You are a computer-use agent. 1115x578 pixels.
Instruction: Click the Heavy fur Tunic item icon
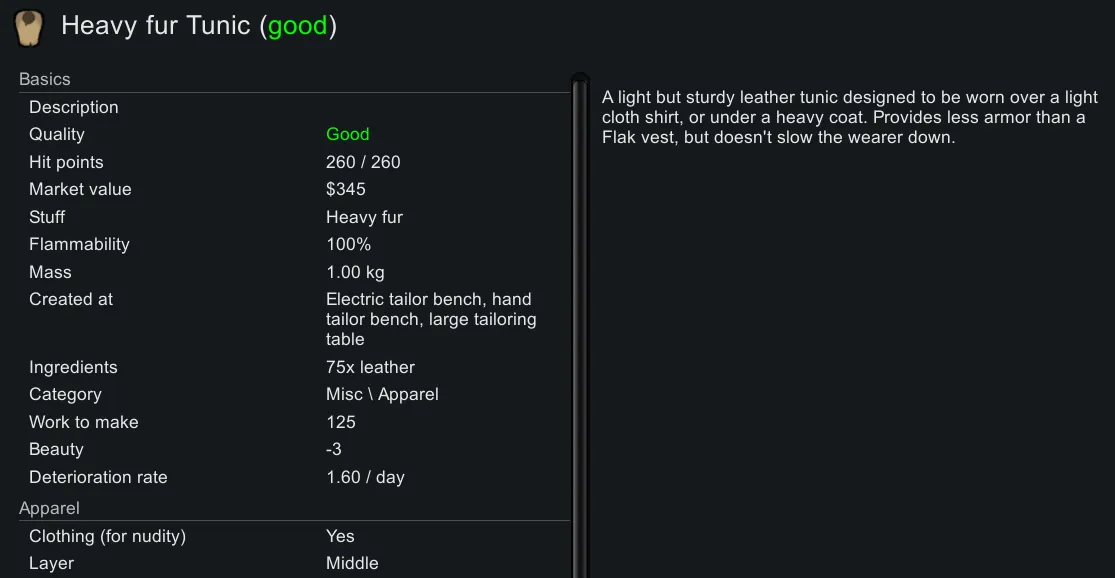pos(30,28)
